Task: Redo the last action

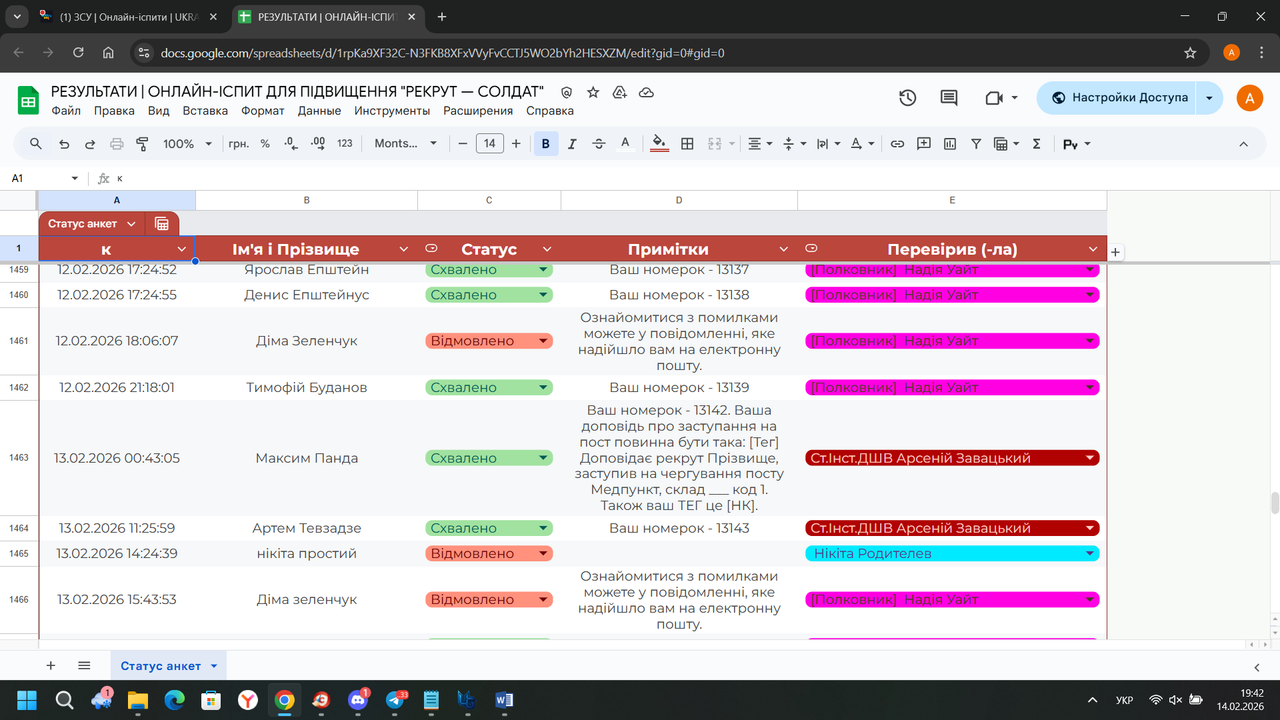Action: tap(90, 144)
